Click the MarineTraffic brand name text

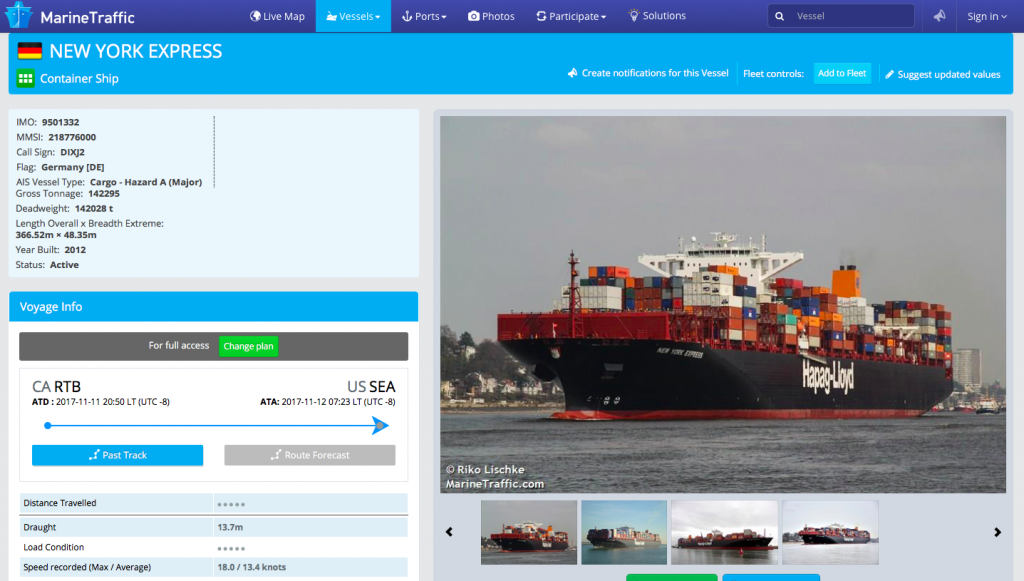[x=88, y=18]
